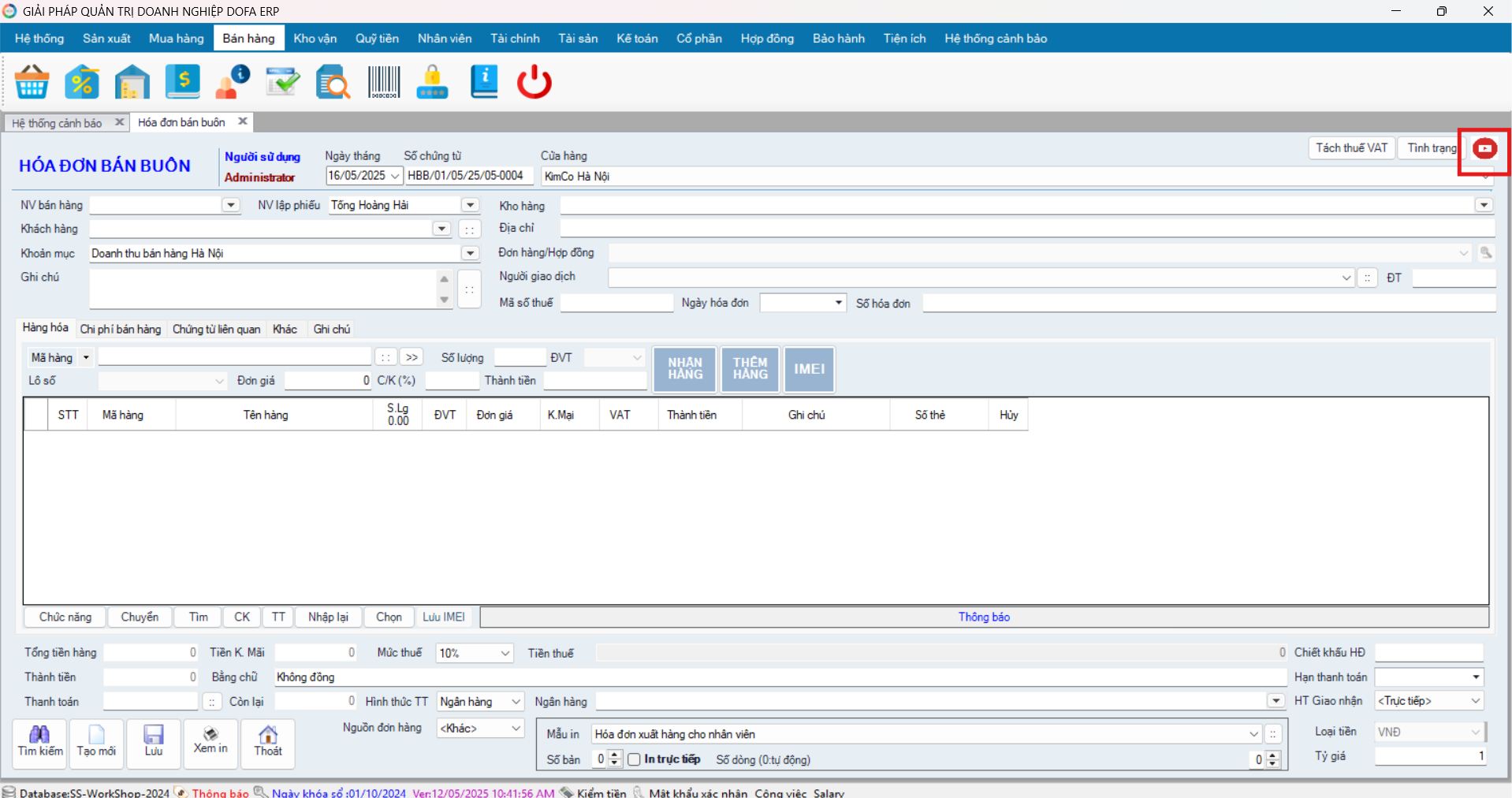Click the Nhập lại button
Screen dimensions: 1512x798
pos(328,617)
